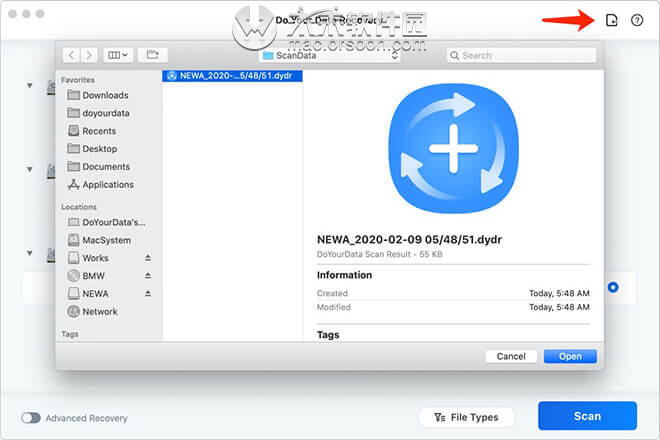The width and height of the screenshot is (660, 440).
Task: Select the Works volume
Action: [95, 258]
